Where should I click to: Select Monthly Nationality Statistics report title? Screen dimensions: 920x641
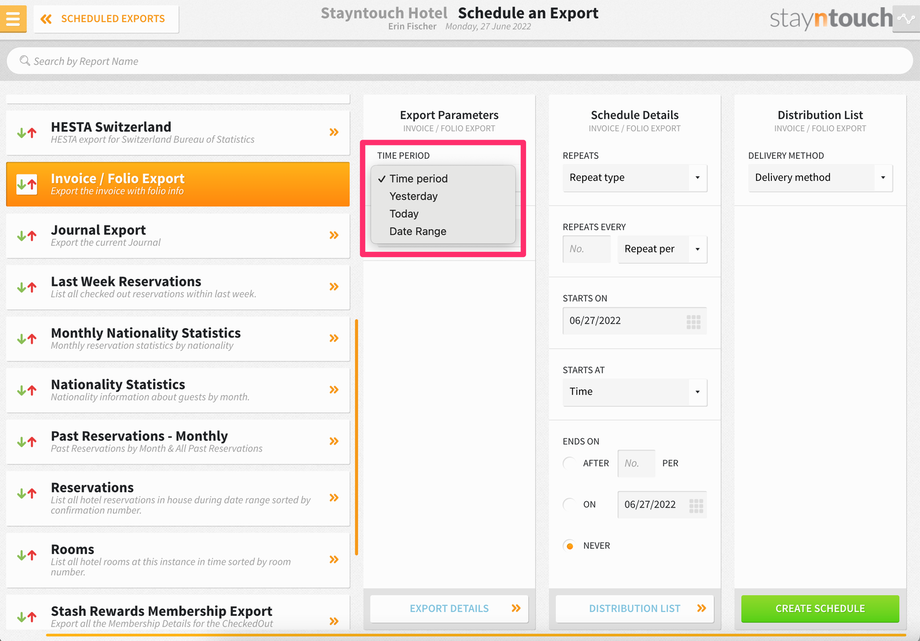146,333
